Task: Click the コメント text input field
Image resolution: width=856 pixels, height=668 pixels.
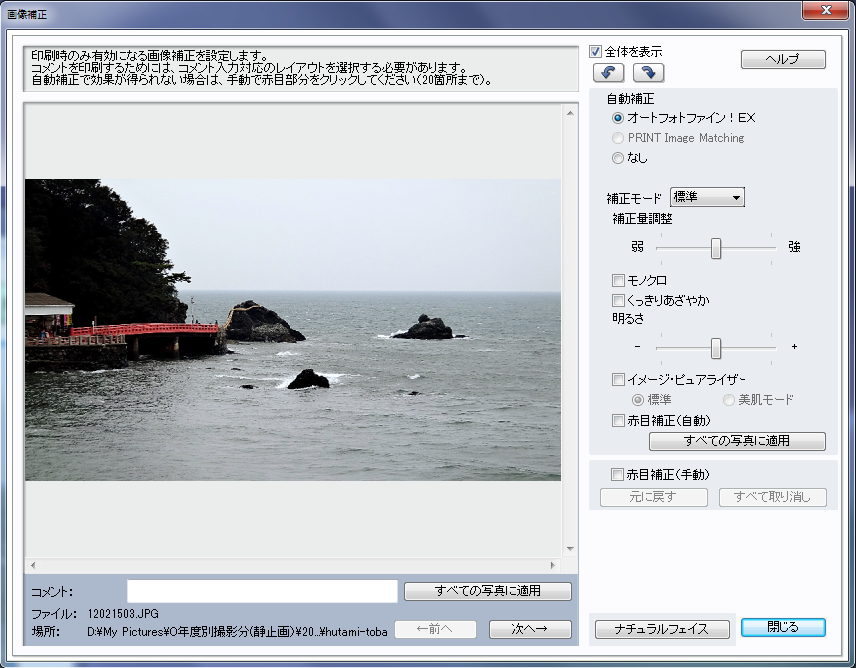Action: click(262, 591)
